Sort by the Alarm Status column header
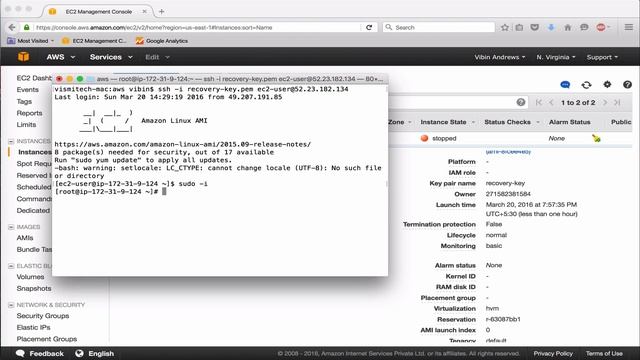Image resolution: width=640 pixels, height=360 pixels. point(569,122)
